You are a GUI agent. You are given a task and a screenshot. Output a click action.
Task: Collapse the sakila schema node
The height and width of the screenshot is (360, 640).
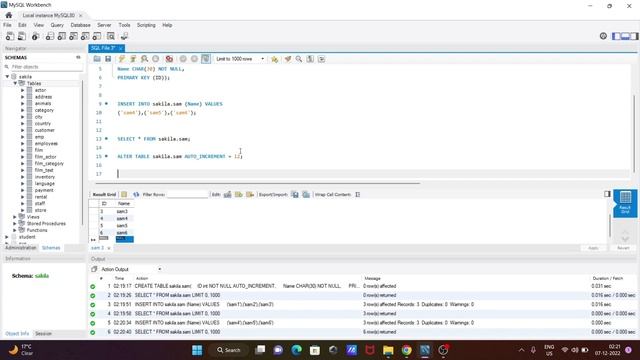[7, 76]
